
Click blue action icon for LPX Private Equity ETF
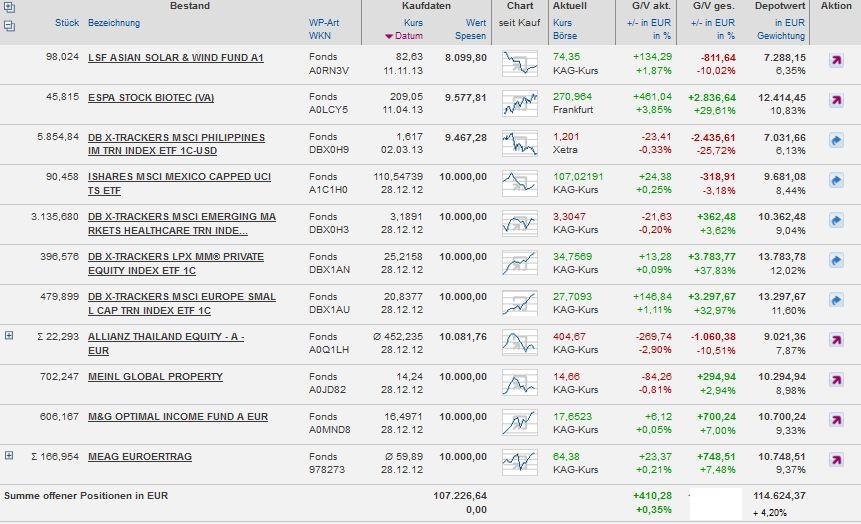click(x=836, y=262)
